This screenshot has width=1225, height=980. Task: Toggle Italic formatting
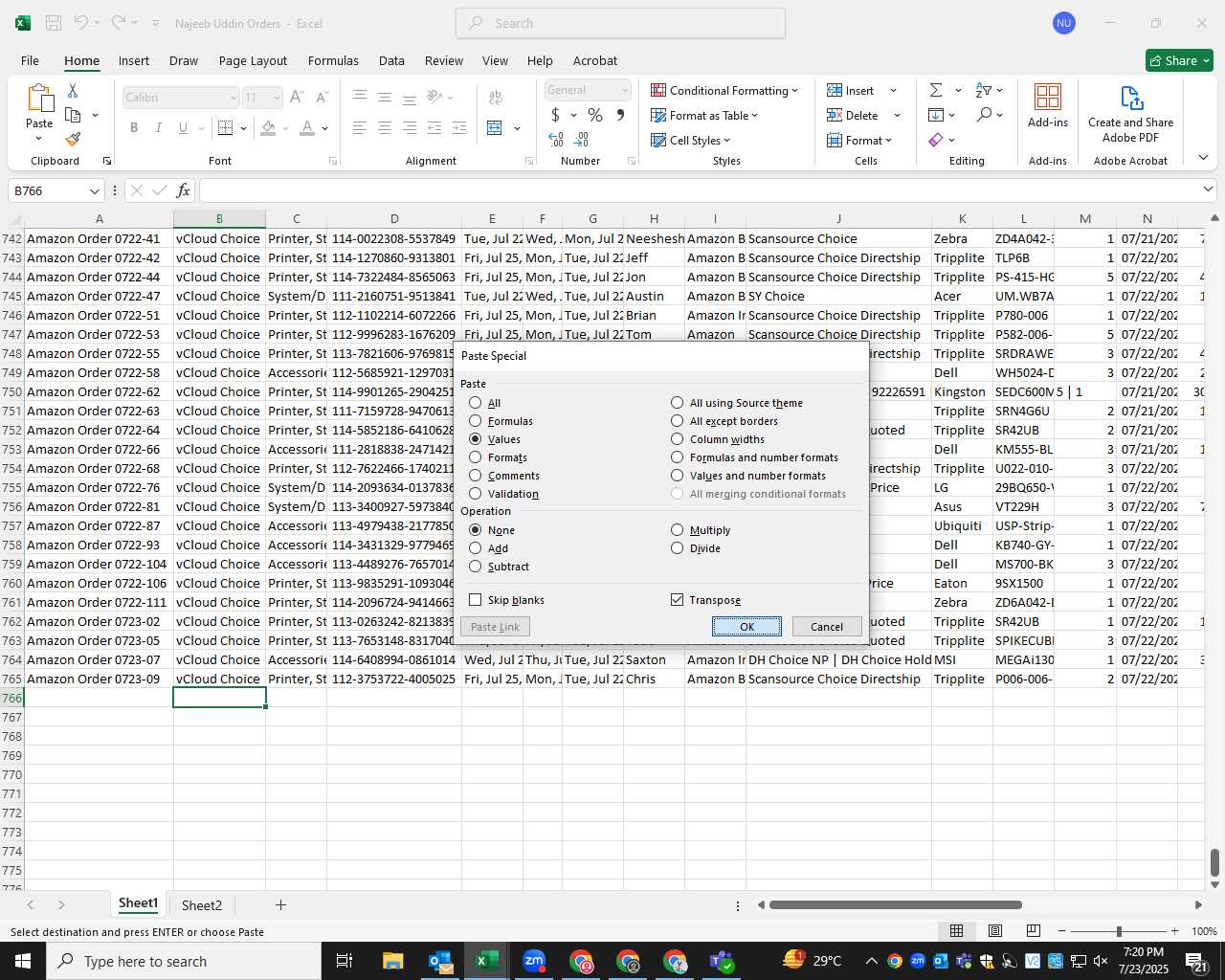(158, 128)
